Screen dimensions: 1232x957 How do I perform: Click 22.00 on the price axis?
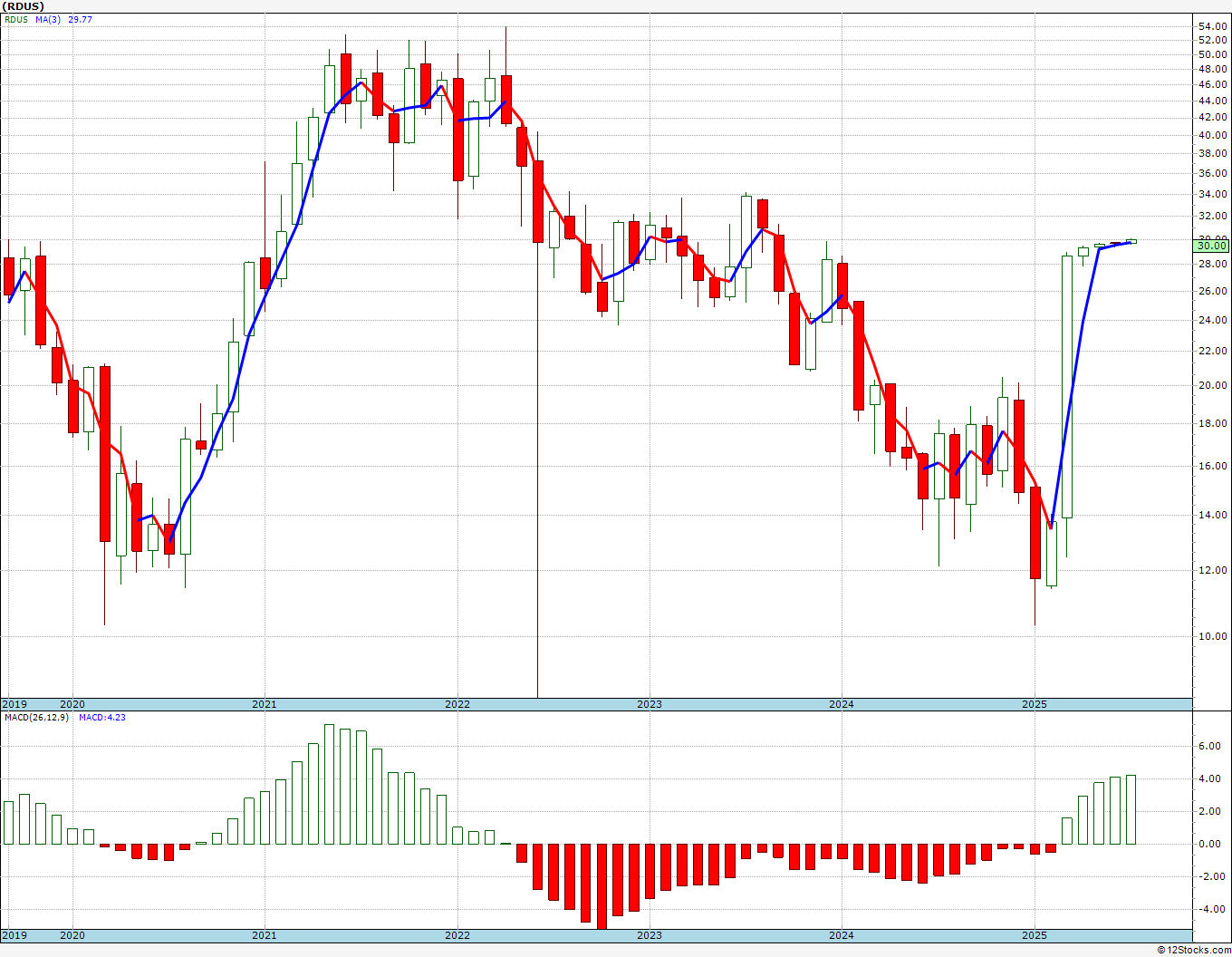1212,351
